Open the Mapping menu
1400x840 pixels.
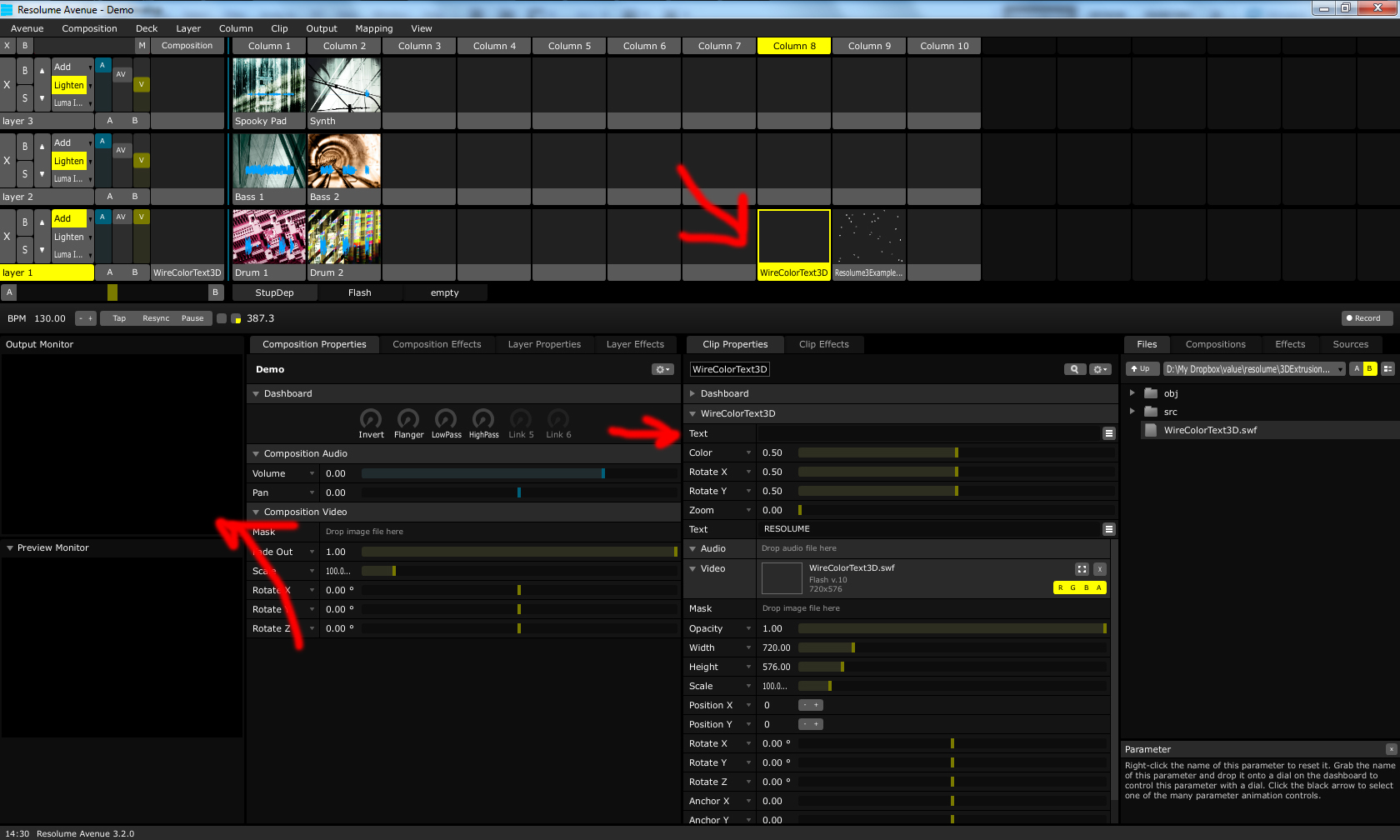[373, 28]
